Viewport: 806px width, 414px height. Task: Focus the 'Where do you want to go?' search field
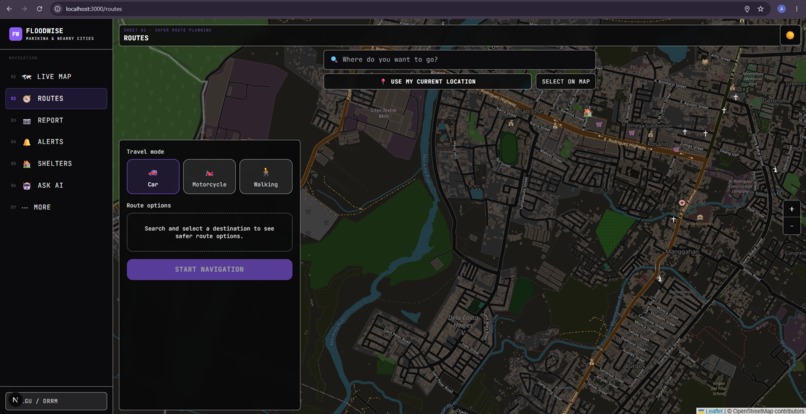459,60
